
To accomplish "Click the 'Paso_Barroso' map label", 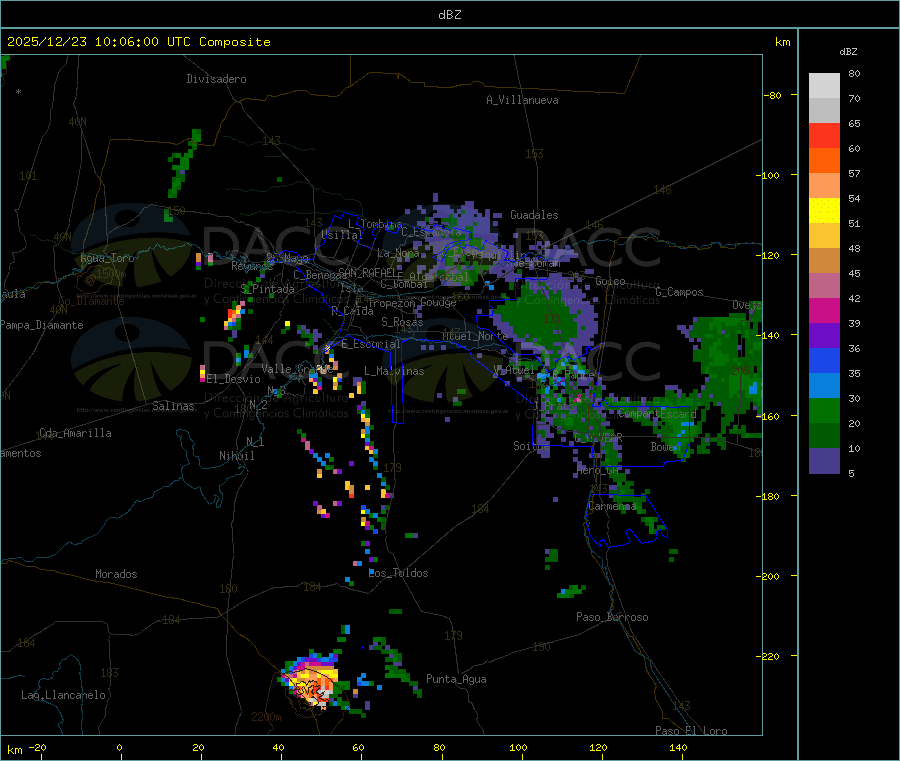I will pyautogui.click(x=612, y=617).
